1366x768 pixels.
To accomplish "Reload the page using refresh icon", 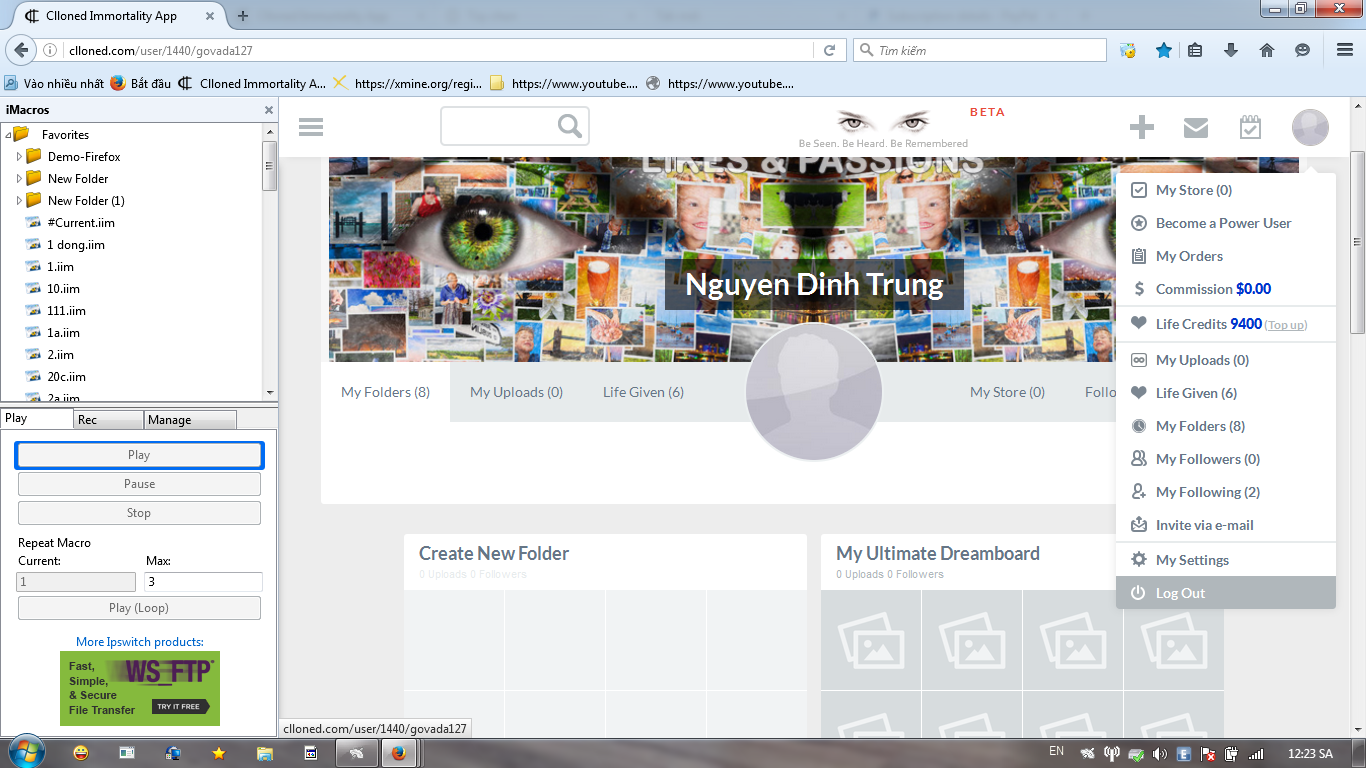I will coord(829,50).
